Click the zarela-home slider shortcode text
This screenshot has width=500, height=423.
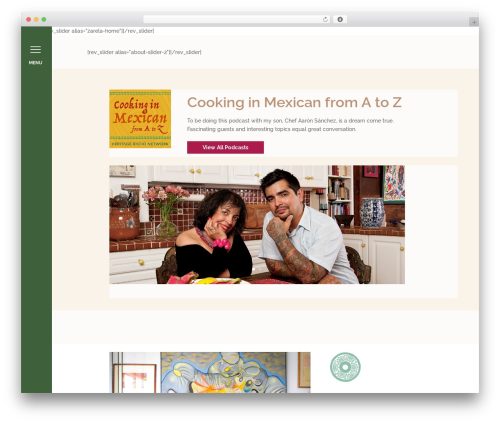(103, 31)
